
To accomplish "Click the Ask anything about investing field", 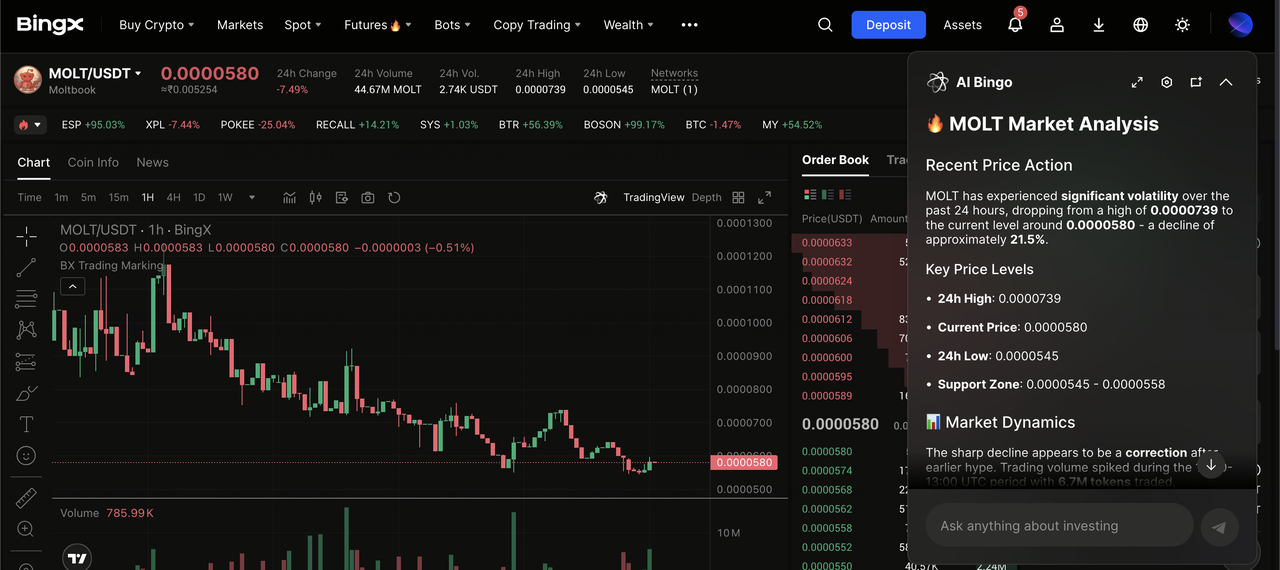I will coord(1059,526).
